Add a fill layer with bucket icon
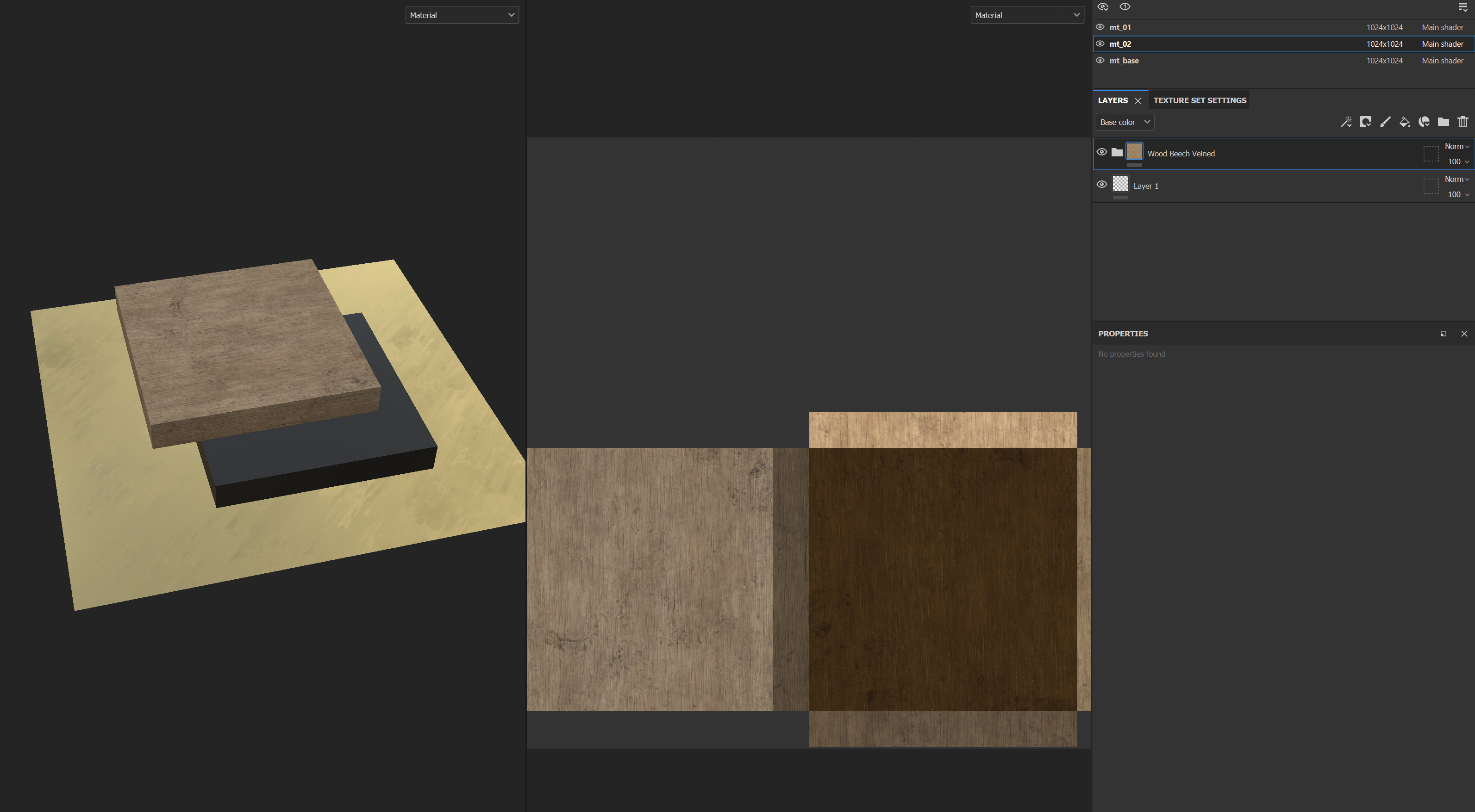Viewport: 1475px width, 812px height. pyautogui.click(x=1404, y=122)
